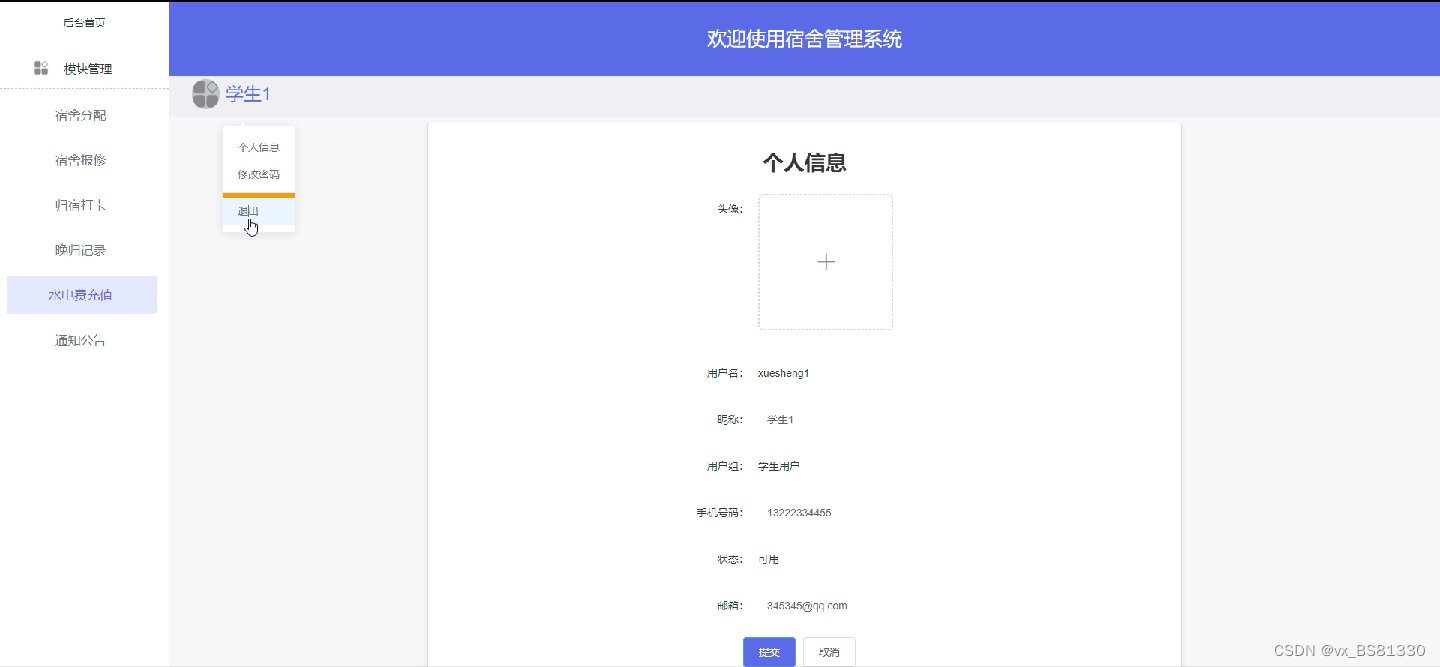Select the 归宿打卡 sidebar item
This screenshot has height=667, width=1440.
(x=81, y=205)
